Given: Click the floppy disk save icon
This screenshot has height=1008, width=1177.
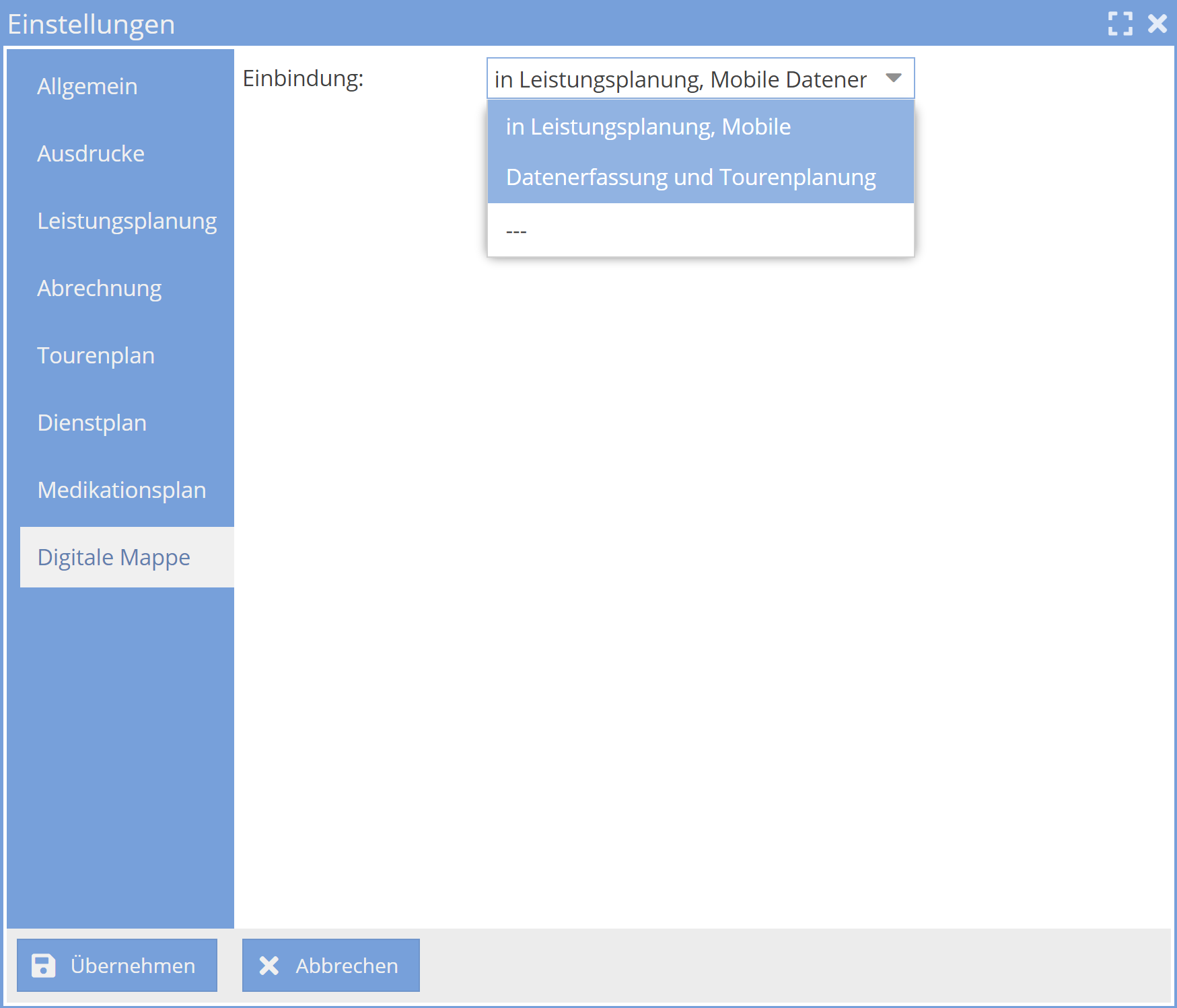Looking at the screenshot, I should (44, 966).
